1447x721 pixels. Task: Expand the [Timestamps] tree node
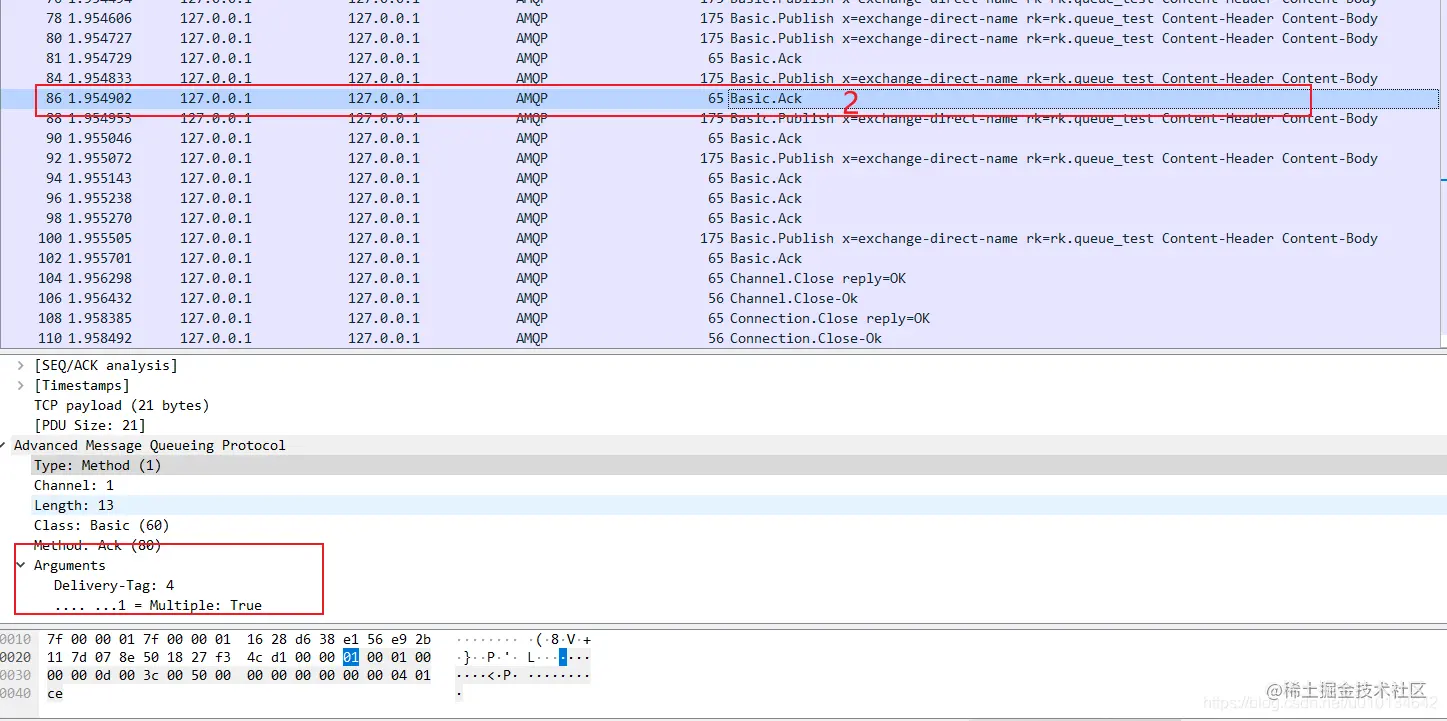20,385
